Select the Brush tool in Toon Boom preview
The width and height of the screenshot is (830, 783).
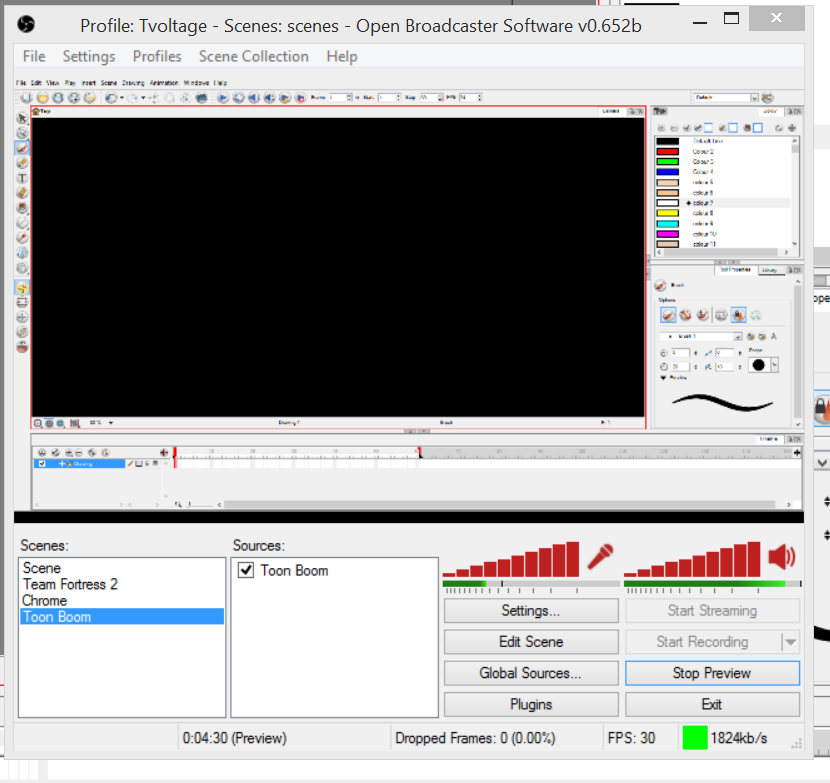click(x=22, y=148)
